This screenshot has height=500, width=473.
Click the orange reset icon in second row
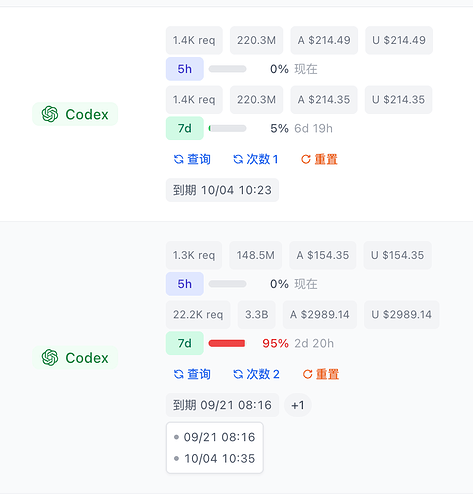pyautogui.click(x=307, y=374)
